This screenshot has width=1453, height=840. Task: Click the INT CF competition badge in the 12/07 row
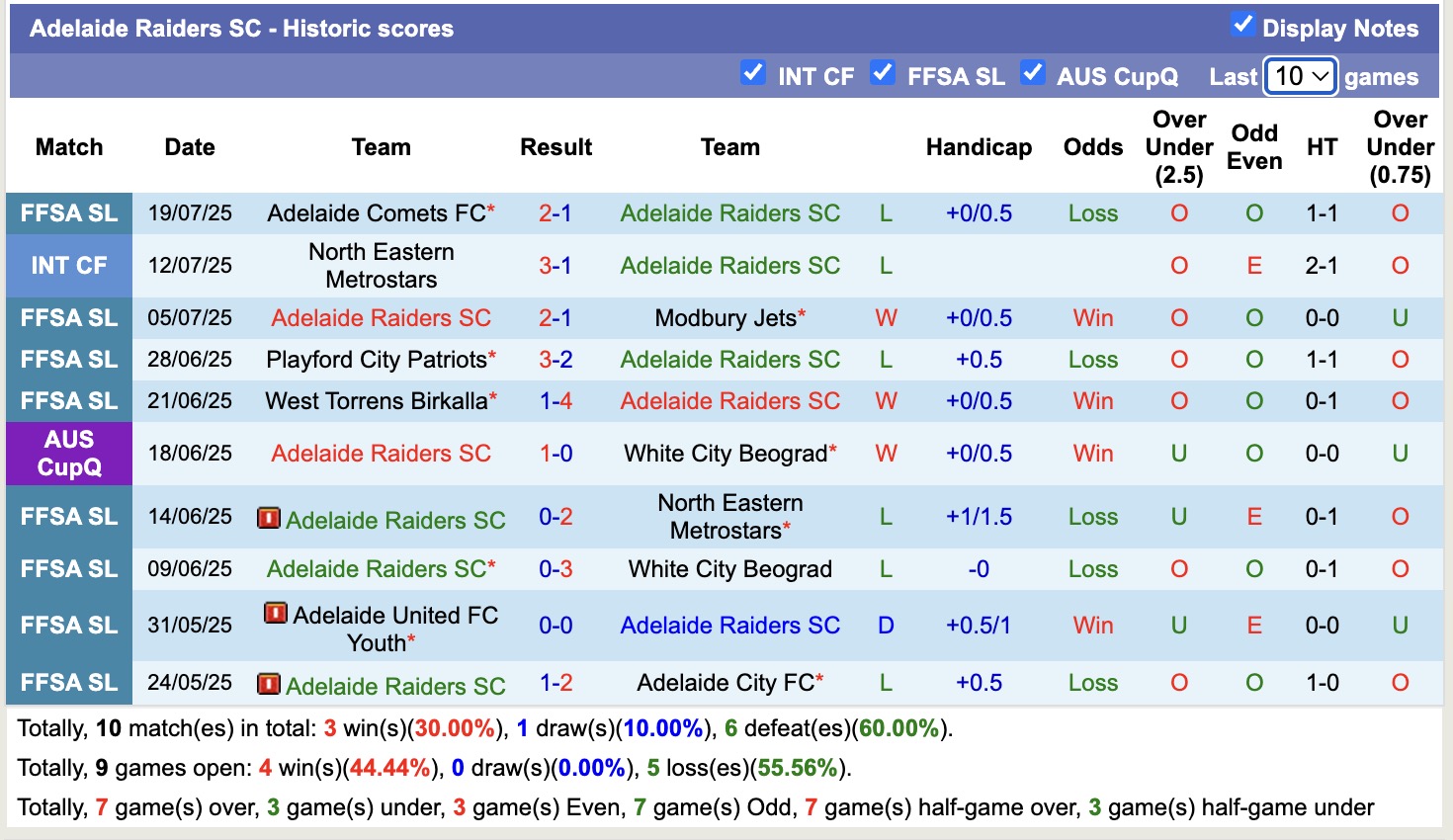[x=68, y=265]
